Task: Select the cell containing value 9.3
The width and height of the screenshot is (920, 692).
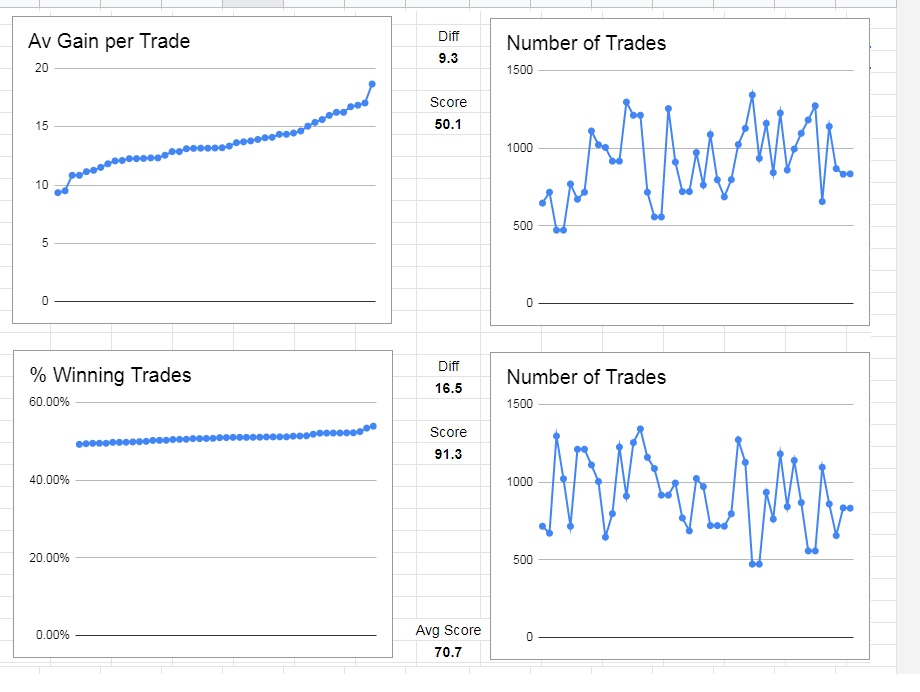Action: point(448,58)
